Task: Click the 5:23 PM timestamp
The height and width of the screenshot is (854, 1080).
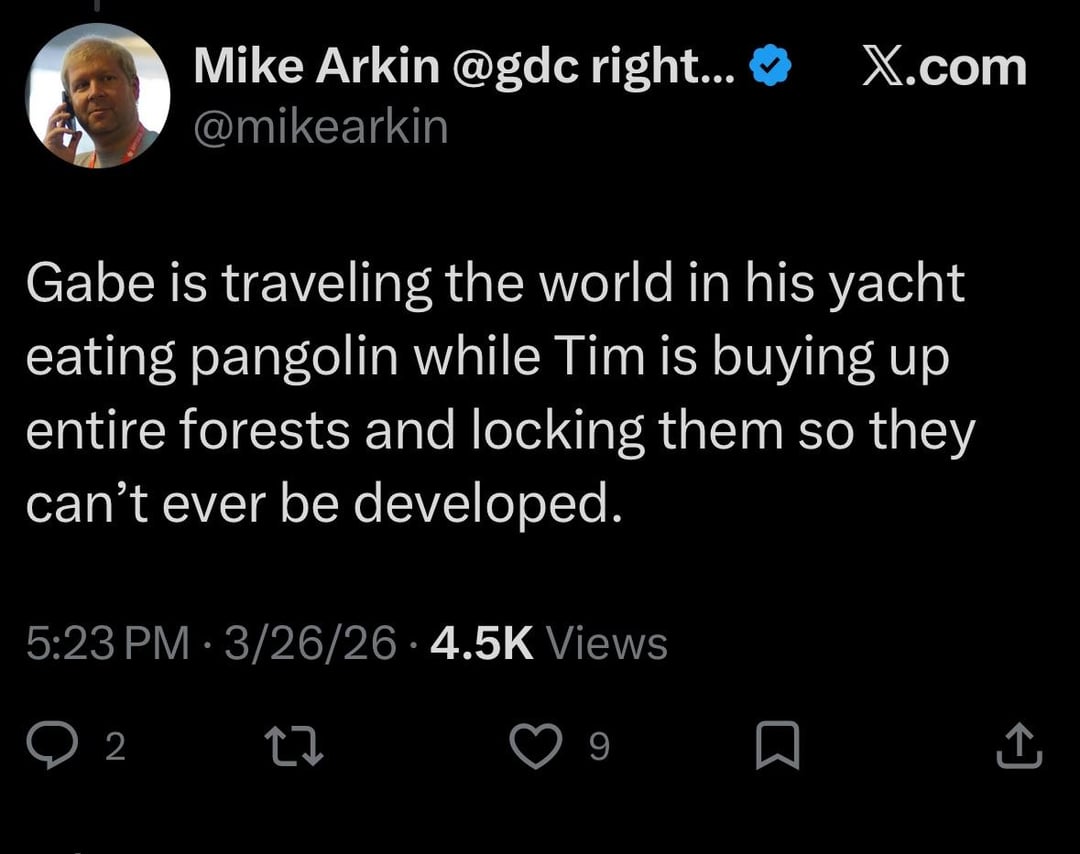Action: [107, 643]
